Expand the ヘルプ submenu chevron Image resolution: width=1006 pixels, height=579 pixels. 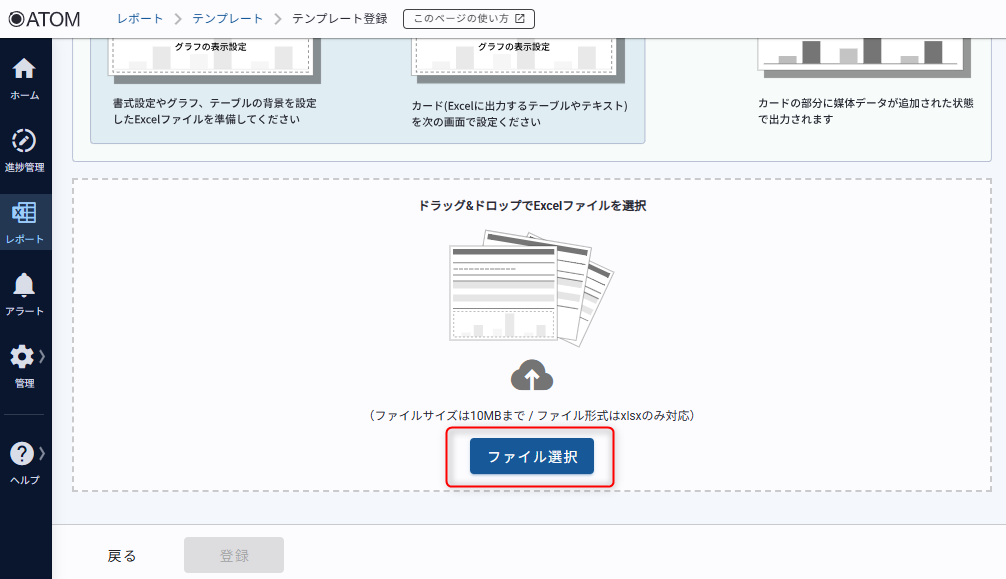coord(43,454)
